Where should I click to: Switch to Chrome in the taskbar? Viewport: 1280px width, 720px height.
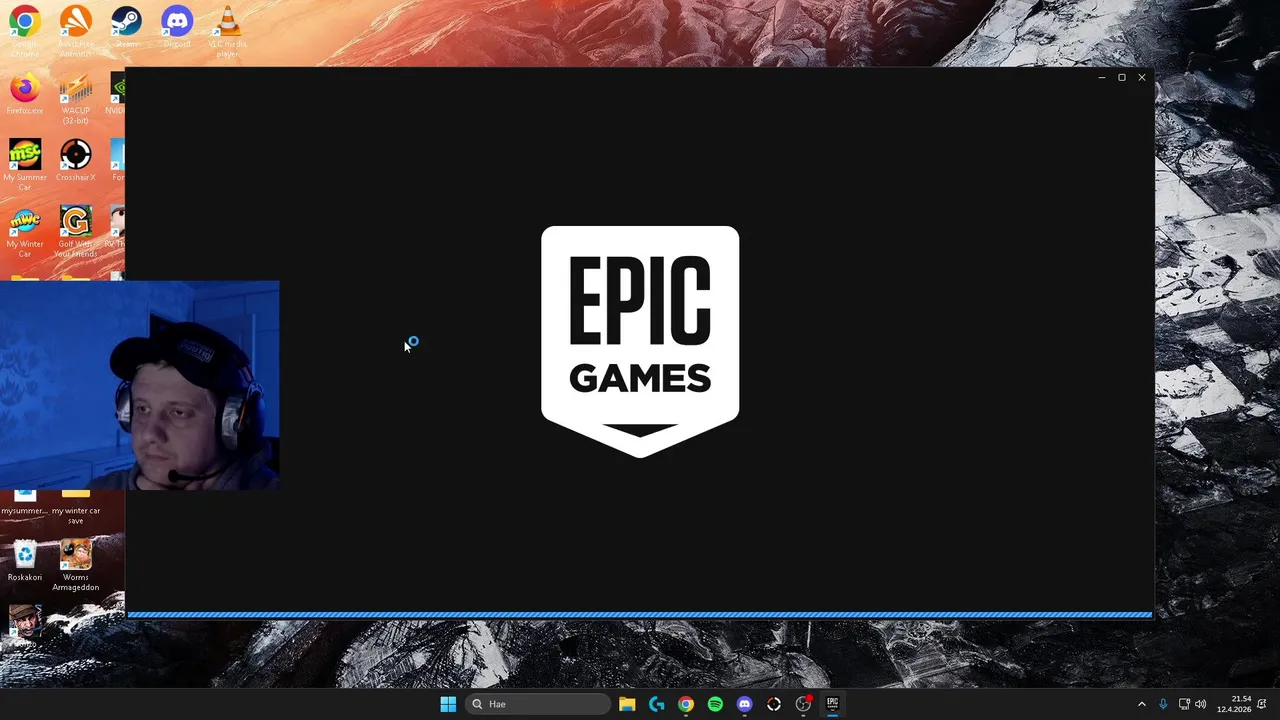pyautogui.click(x=685, y=704)
